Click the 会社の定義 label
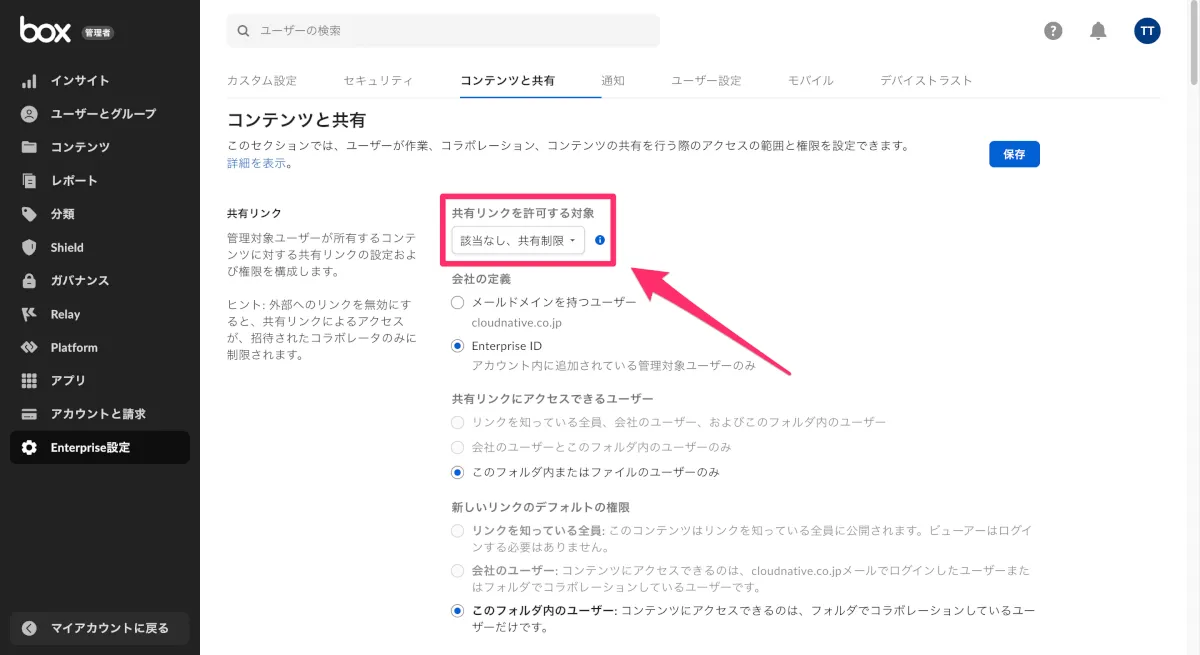The width and height of the screenshot is (1200, 655). [482, 279]
